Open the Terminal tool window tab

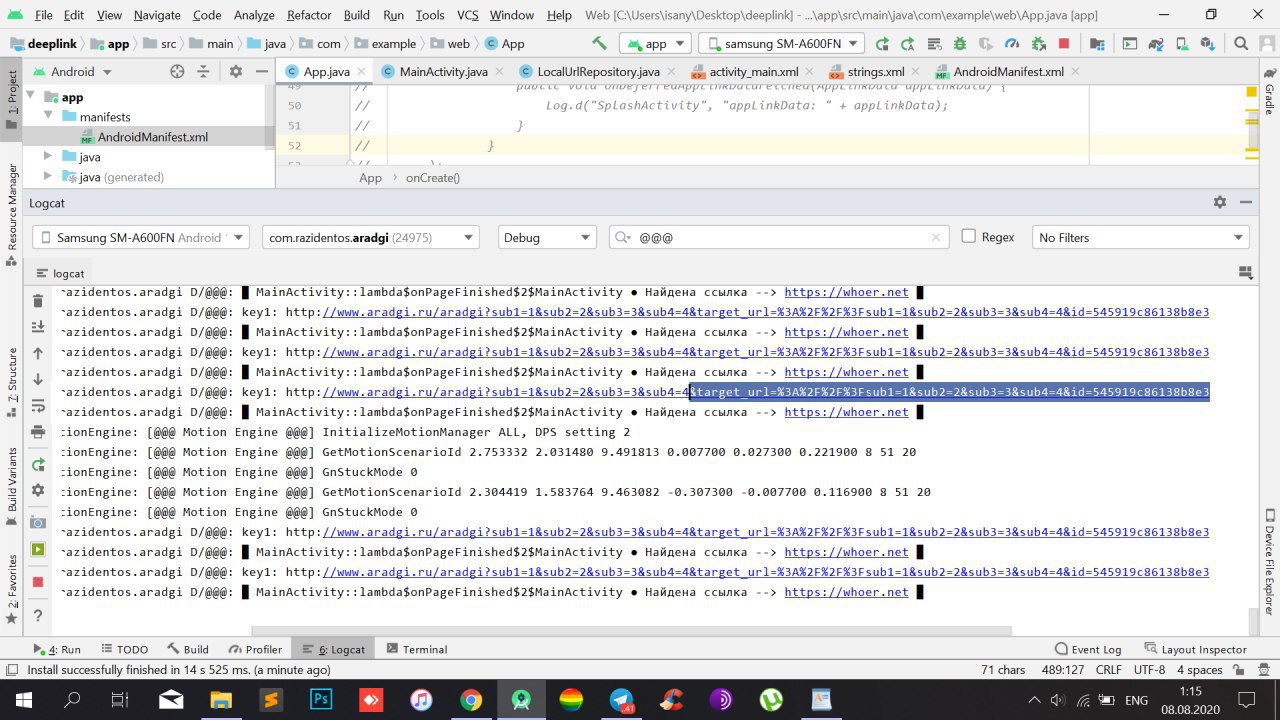(416, 649)
